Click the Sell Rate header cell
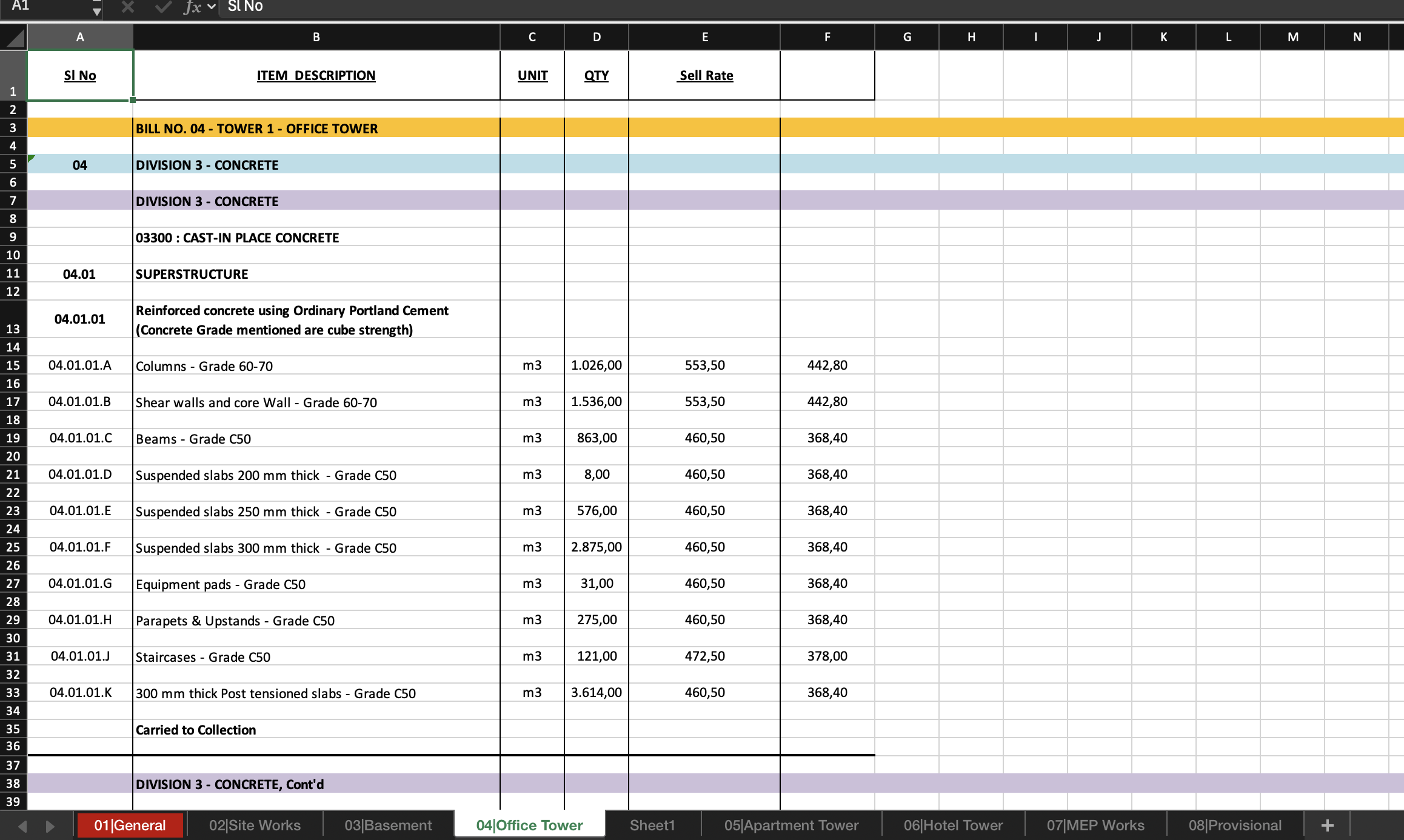The height and width of the screenshot is (840, 1404). [x=704, y=75]
